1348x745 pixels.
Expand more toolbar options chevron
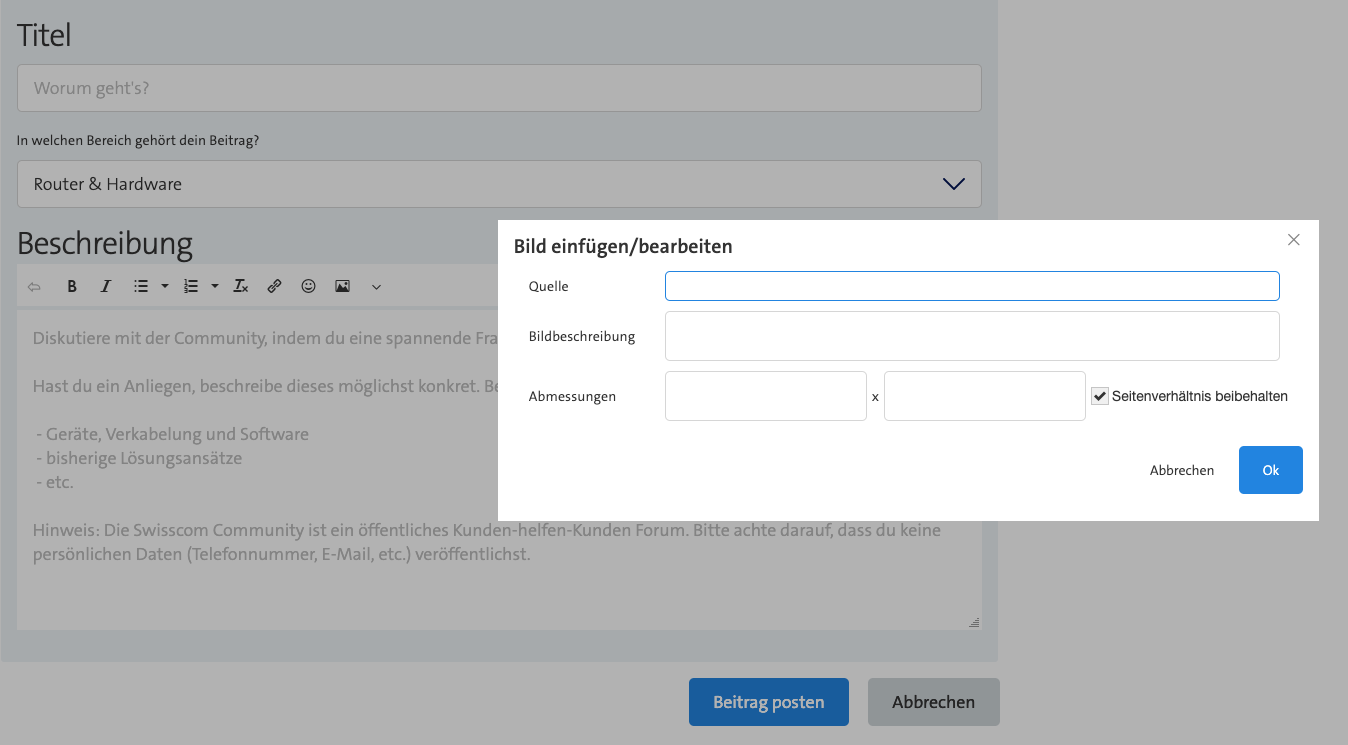[x=376, y=287]
